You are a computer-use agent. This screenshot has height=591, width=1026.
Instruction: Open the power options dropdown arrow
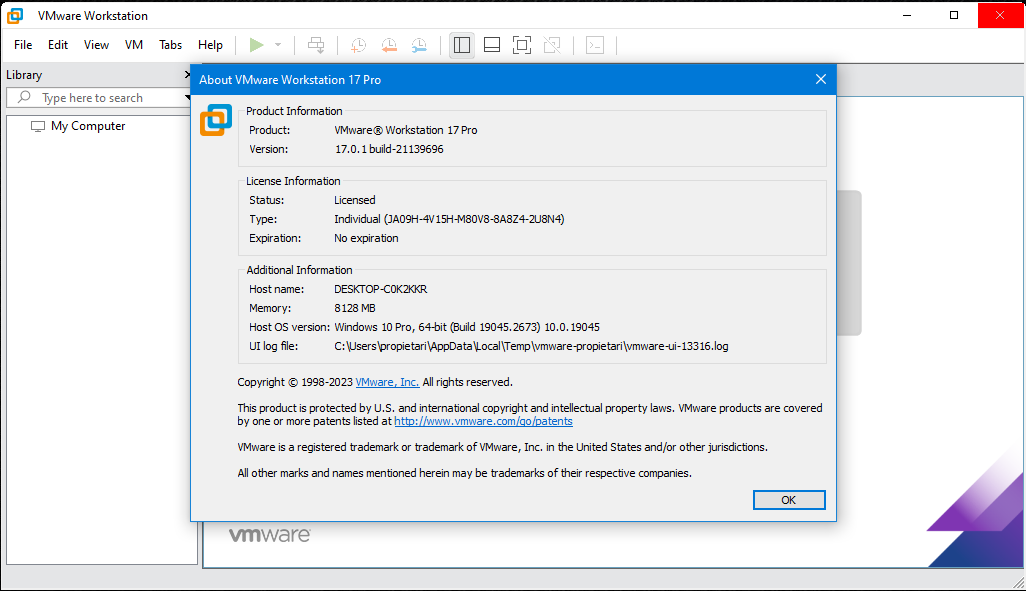278,45
